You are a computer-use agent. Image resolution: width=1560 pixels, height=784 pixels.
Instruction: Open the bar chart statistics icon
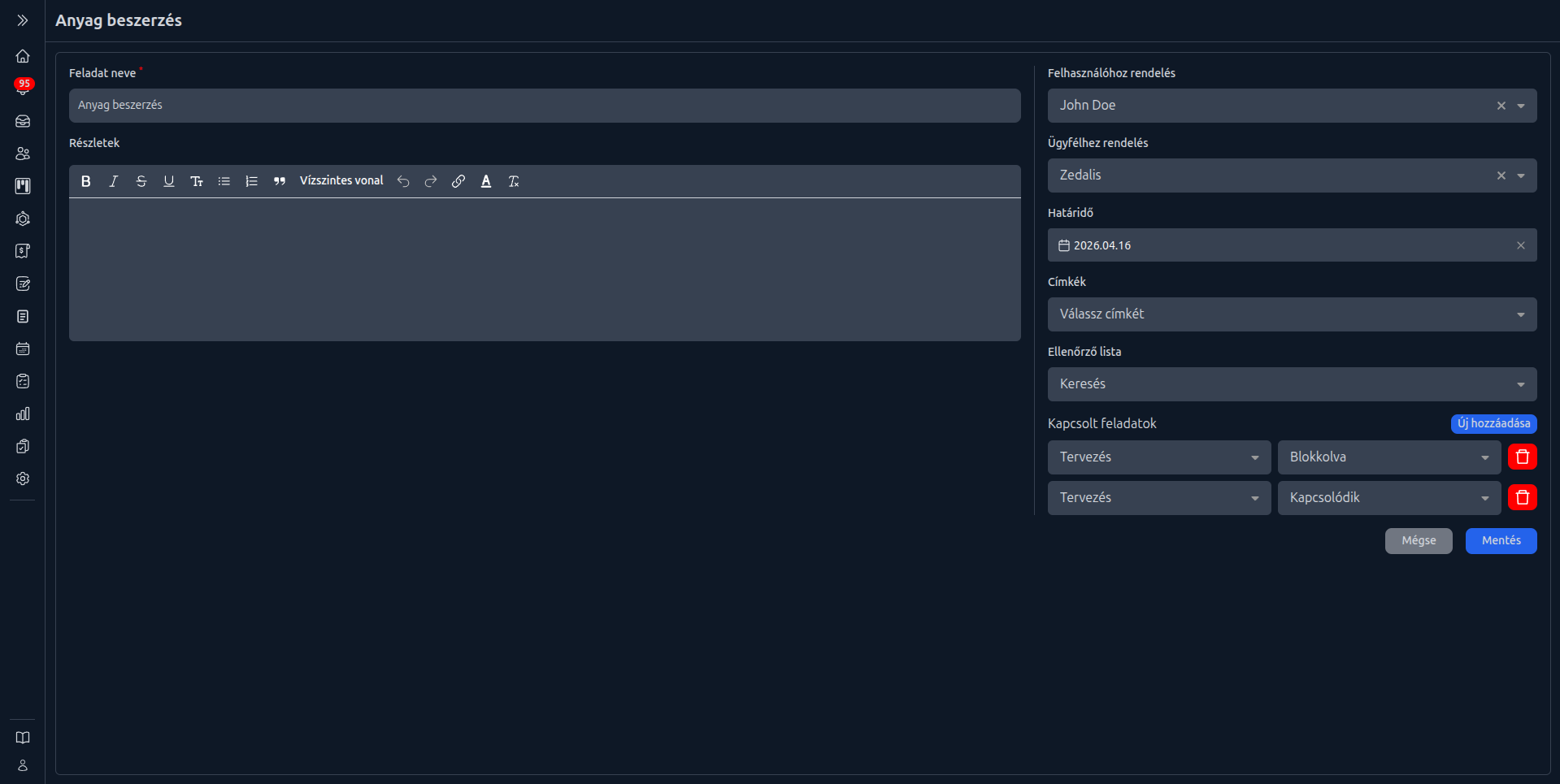point(23,414)
